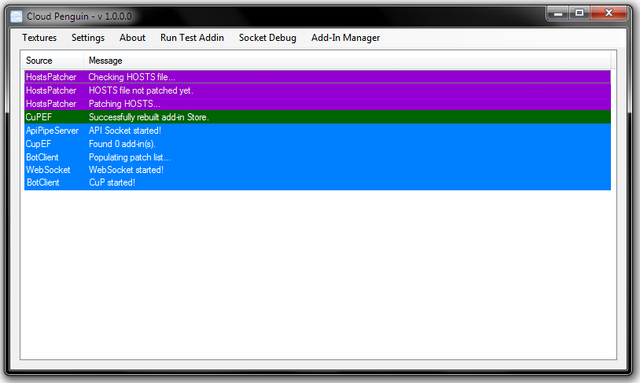This screenshot has width=640, height=383.
Task: Minimize the Cloud Penguin window
Action: 558,13
